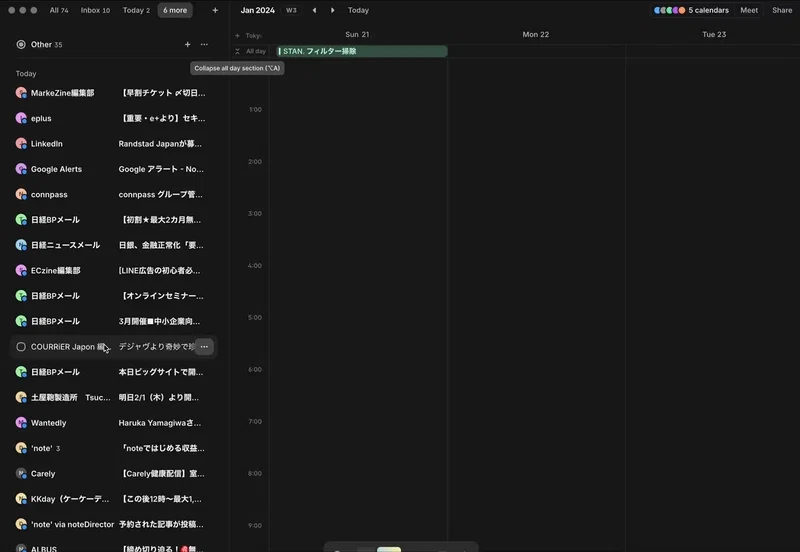Viewport: 800px width, 552px height.
Task: Open Wantedly Haruka Yamagiwa email
Action: click(x=114, y=423)
